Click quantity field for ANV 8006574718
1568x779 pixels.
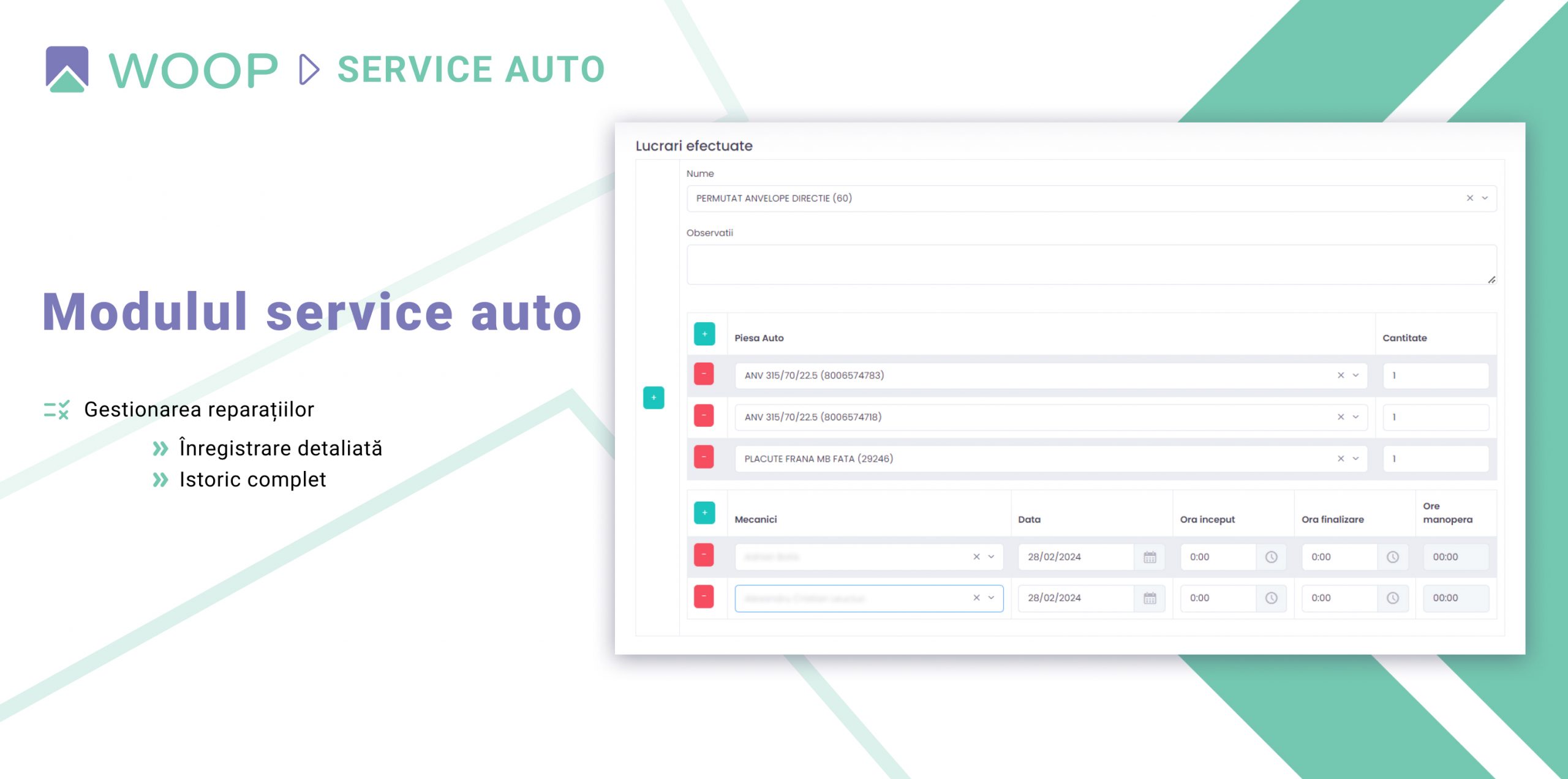click(1436, 417)
